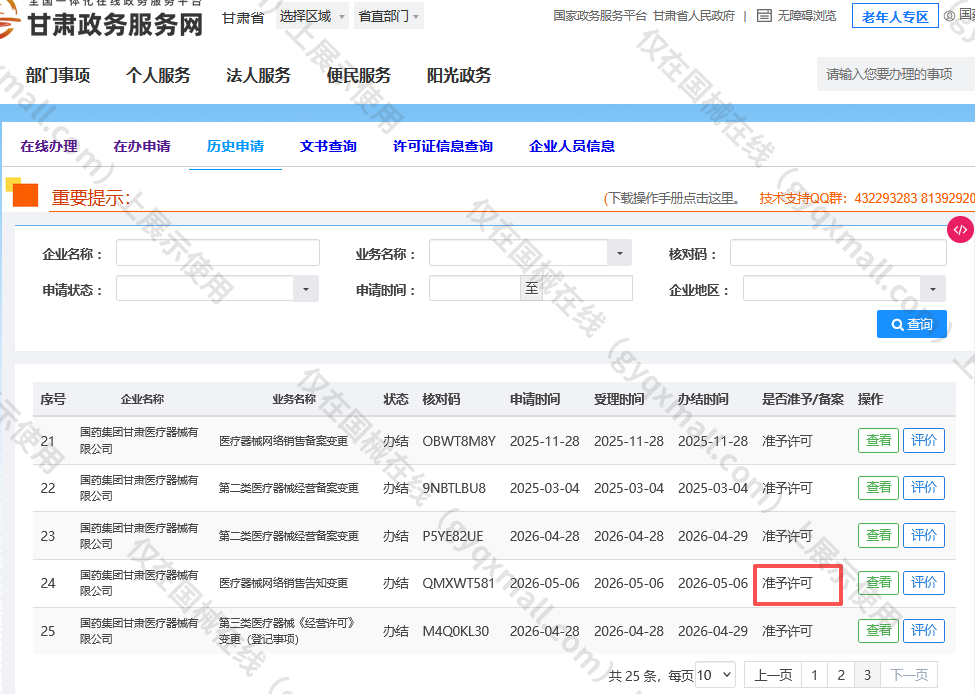Go to page 2 in pagination
This screenshot has height=694, width=975.
841,675
